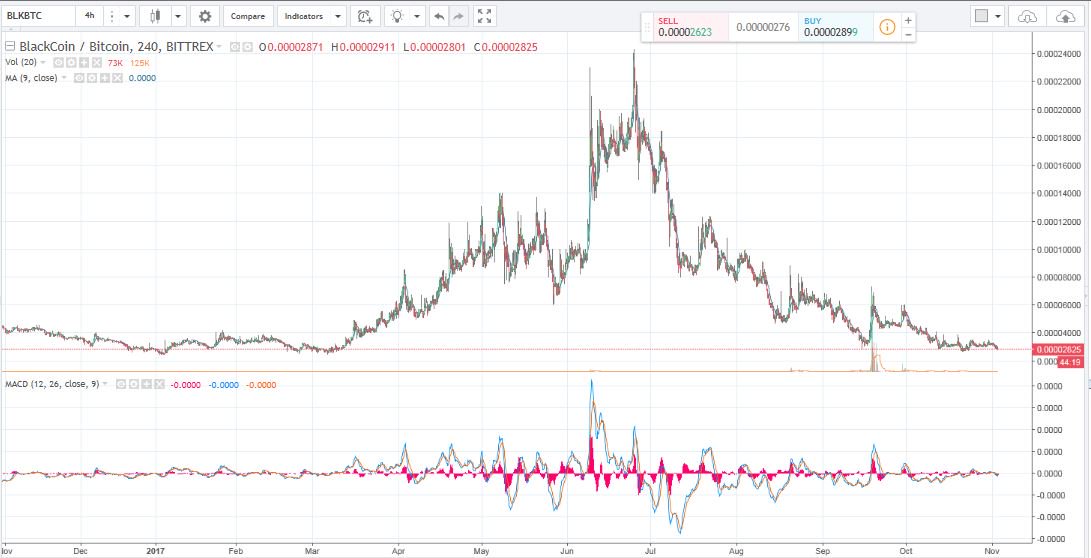
Task: Click plus icon next to Vol (20)
Action: coord(84,63)
